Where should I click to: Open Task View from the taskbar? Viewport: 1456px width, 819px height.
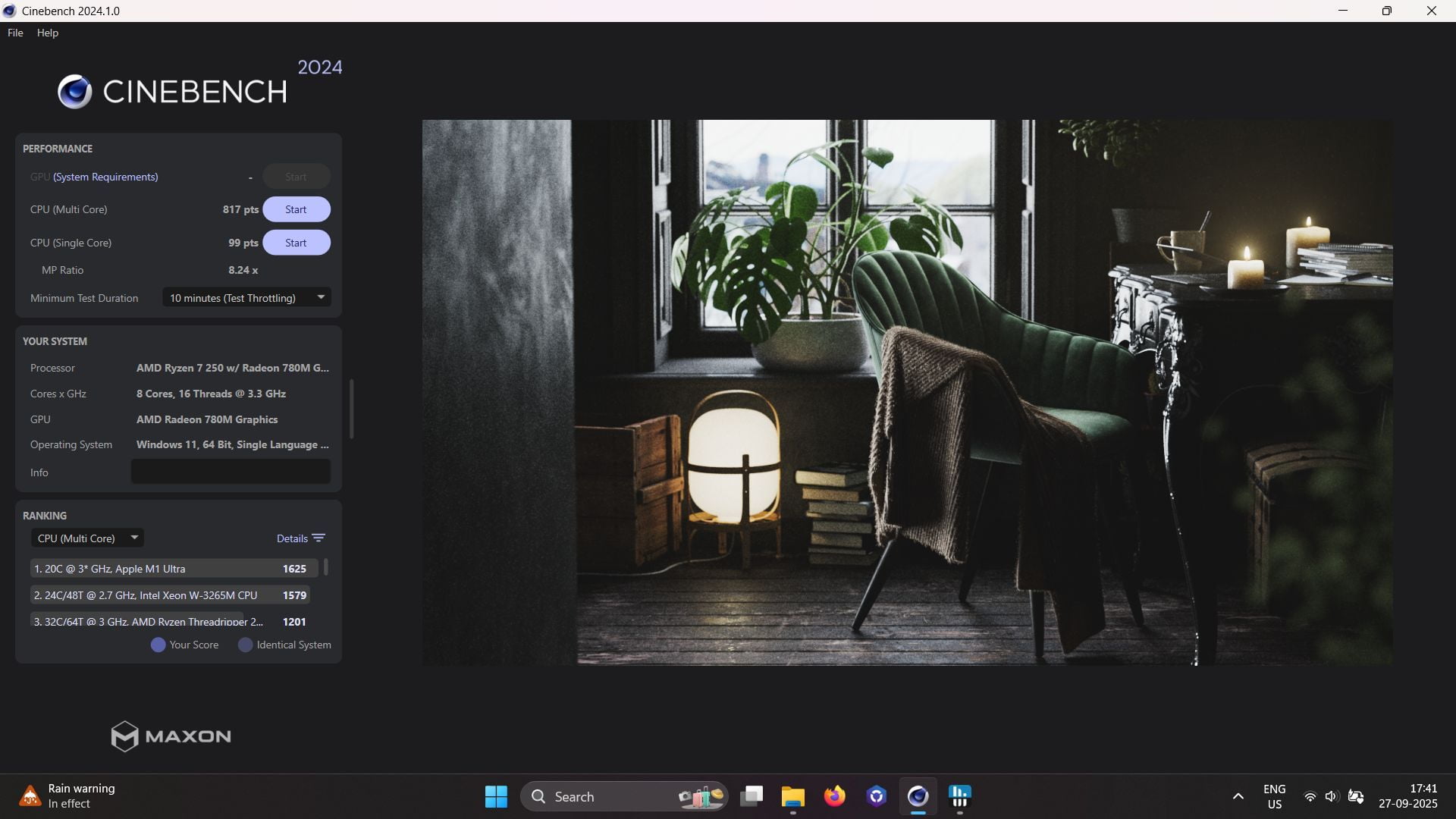click(752, 796)
